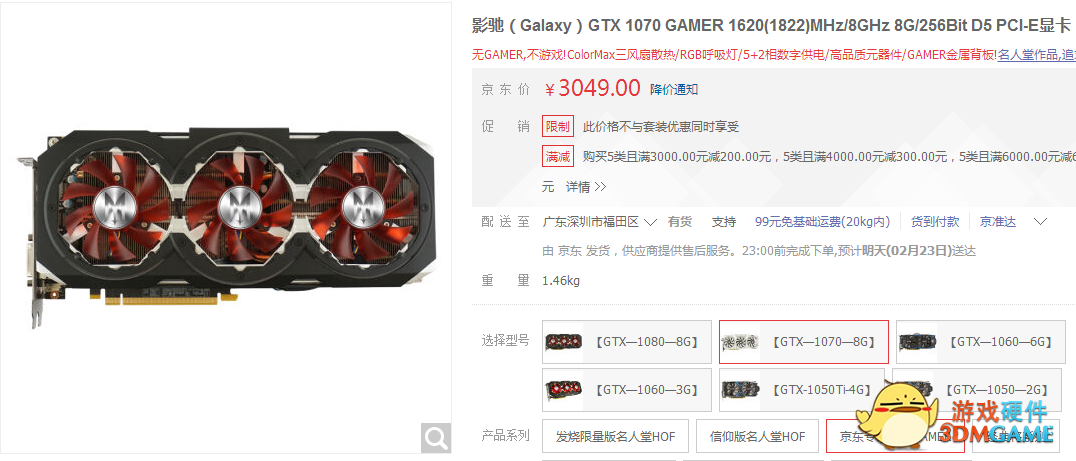Viewport: 1076px width, 461px height.
Task: Click the GTX-1060-6G card thumbnail image
Action: 917,341
